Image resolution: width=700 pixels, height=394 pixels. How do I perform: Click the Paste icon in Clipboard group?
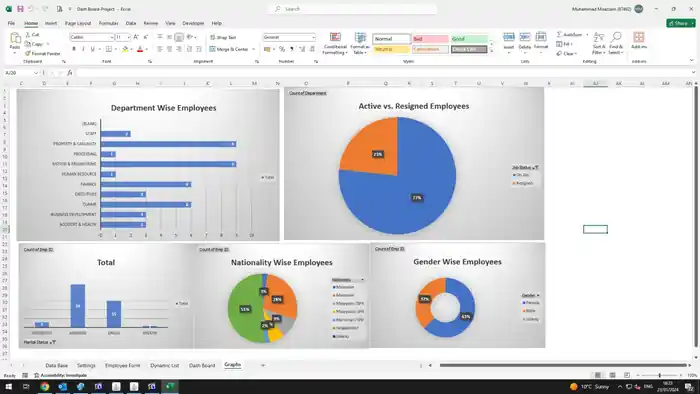pos(15,38)
